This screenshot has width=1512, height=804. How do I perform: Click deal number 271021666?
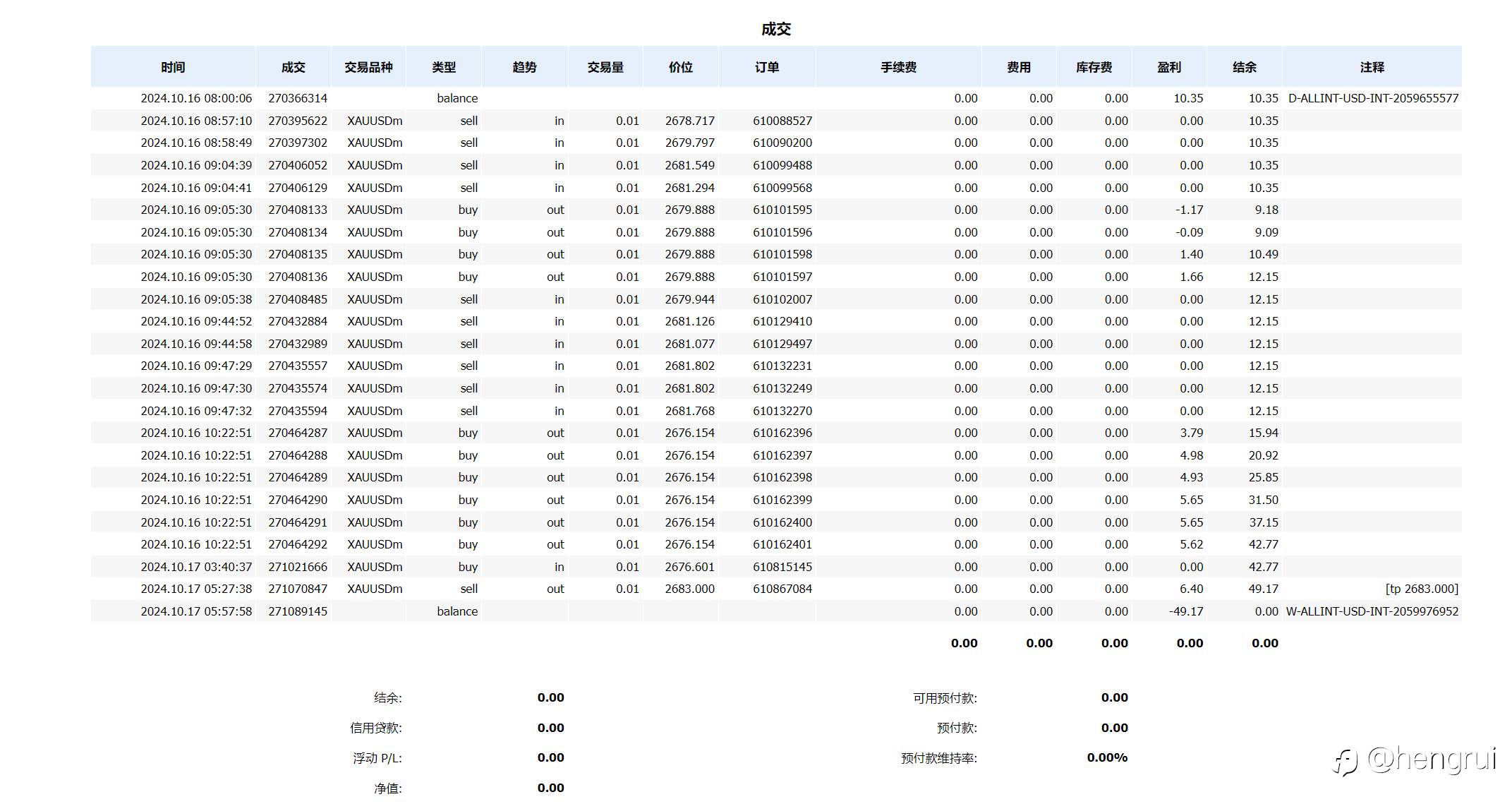pyautogui.click(x=298, y=567)
